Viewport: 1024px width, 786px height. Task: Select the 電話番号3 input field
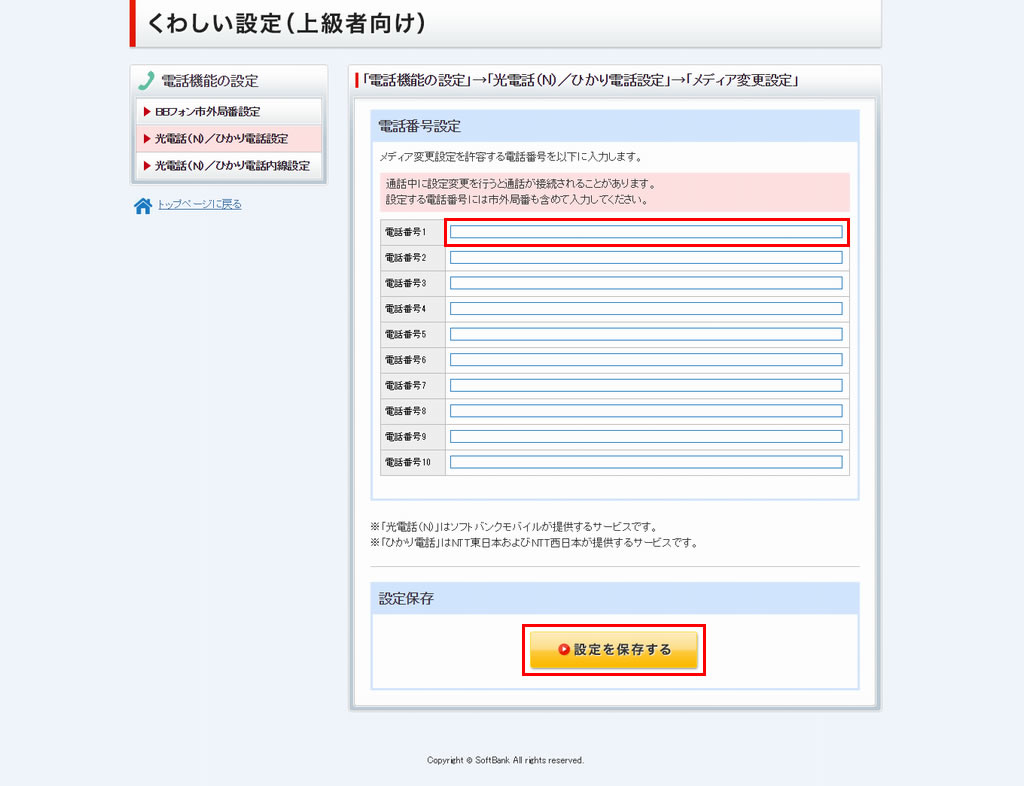tap(646, 283)
